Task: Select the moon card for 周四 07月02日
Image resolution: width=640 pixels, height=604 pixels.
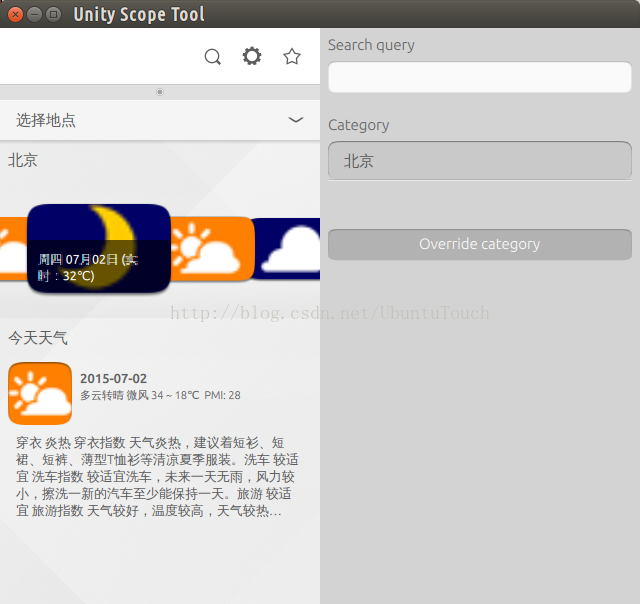Action: tap(99, 248)
